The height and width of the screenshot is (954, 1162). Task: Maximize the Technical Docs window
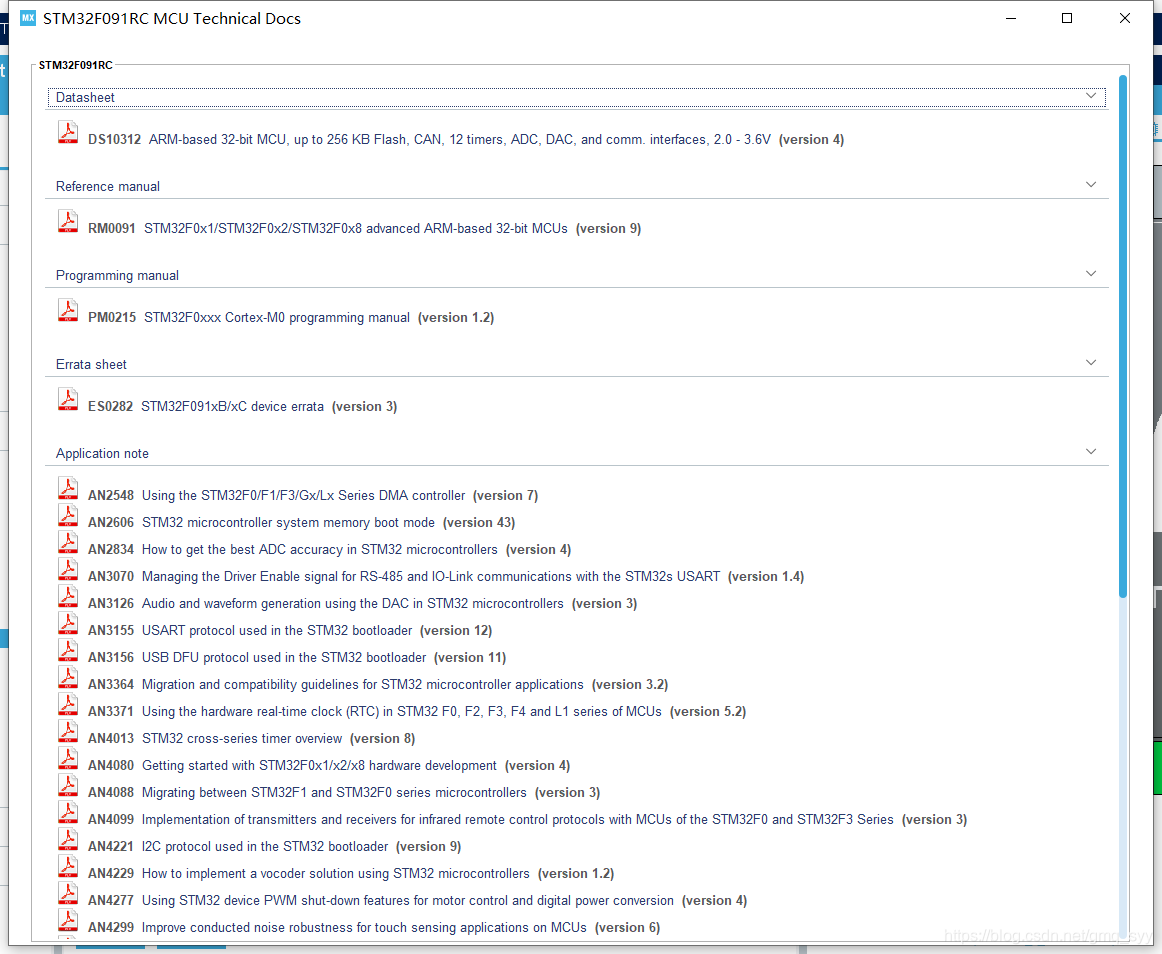coord(1067,18)
